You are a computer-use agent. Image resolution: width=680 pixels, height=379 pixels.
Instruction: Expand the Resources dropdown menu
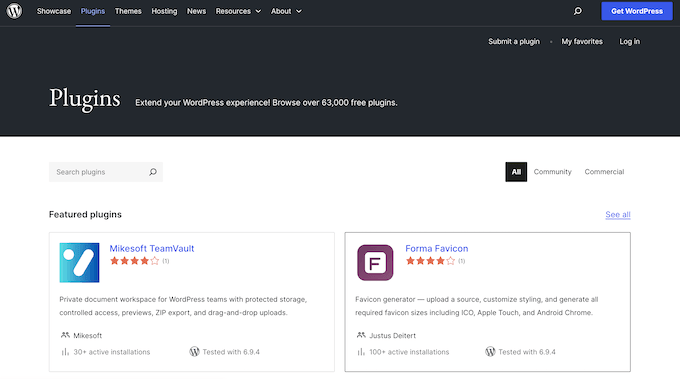click(238, 11)
